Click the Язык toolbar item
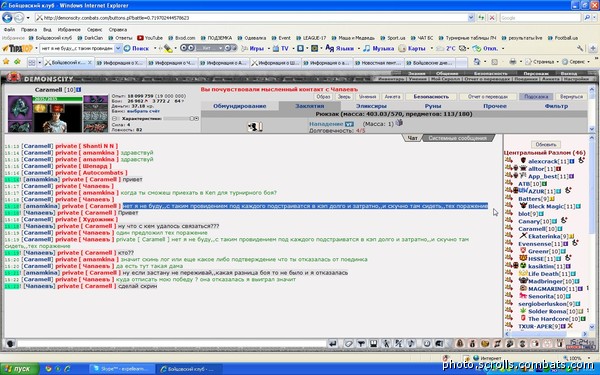 pyautogui.click(x=340, y=49)
